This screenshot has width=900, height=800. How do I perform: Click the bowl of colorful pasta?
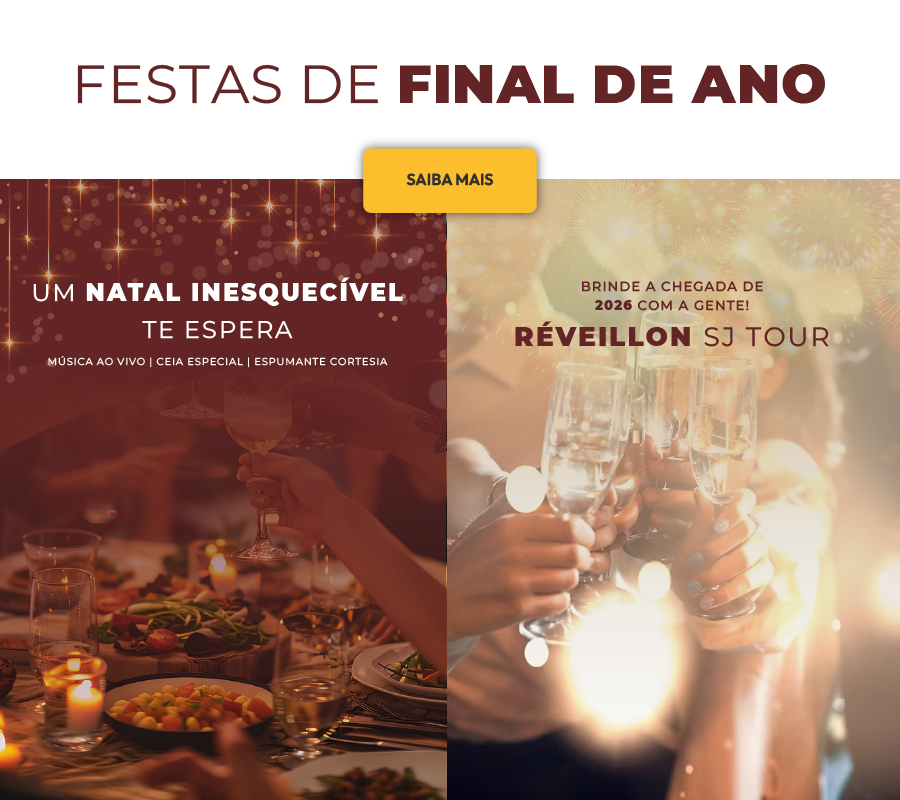pos(188,708)
